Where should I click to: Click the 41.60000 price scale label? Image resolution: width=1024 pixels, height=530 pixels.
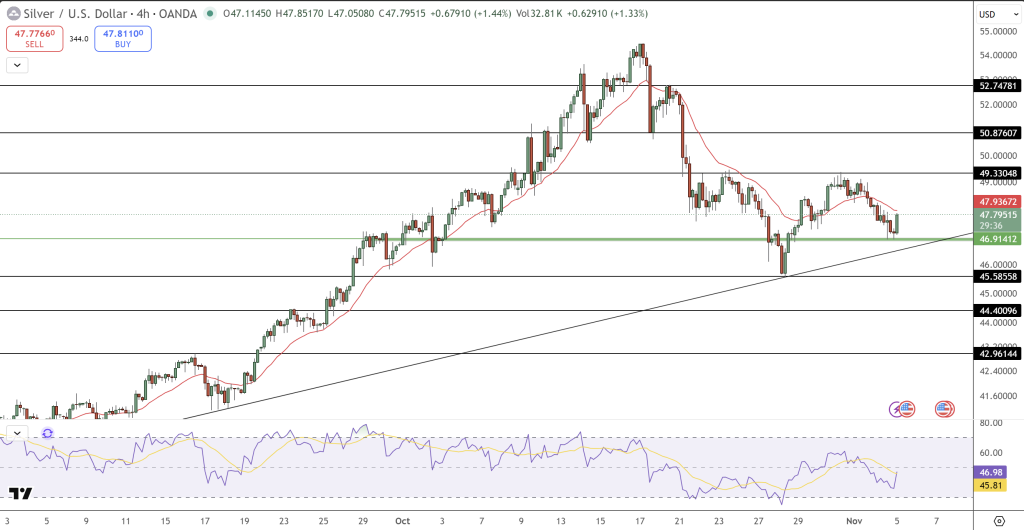point(997,396)
